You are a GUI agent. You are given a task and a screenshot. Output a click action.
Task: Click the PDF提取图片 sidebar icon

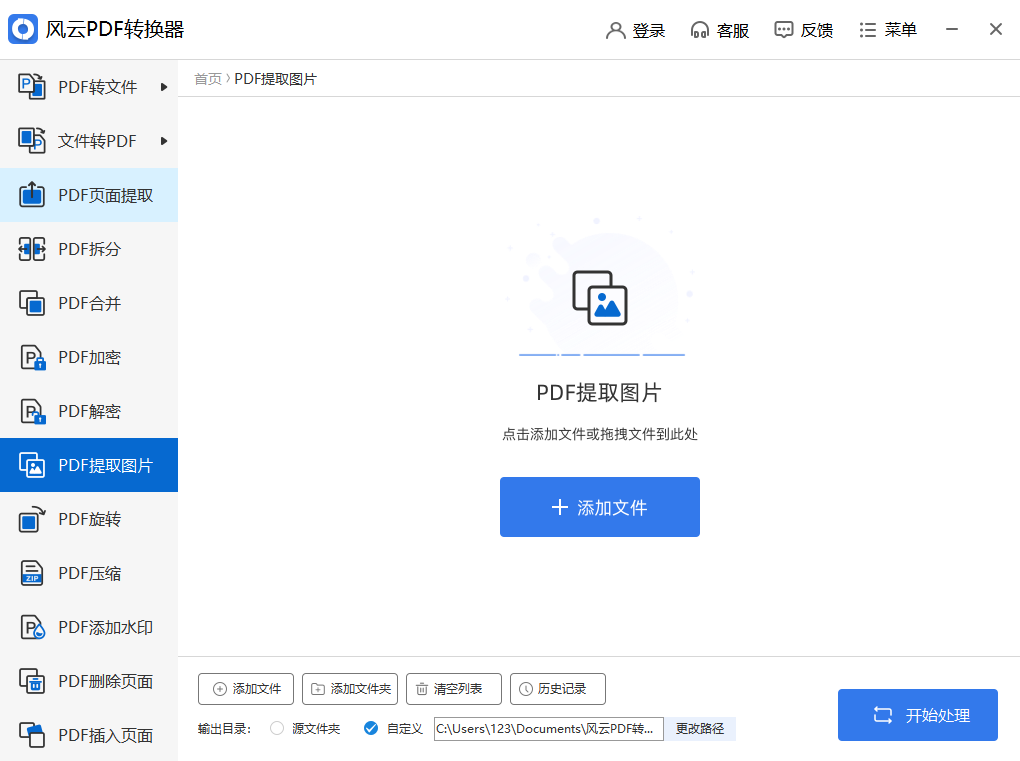(x=32, y=465)
